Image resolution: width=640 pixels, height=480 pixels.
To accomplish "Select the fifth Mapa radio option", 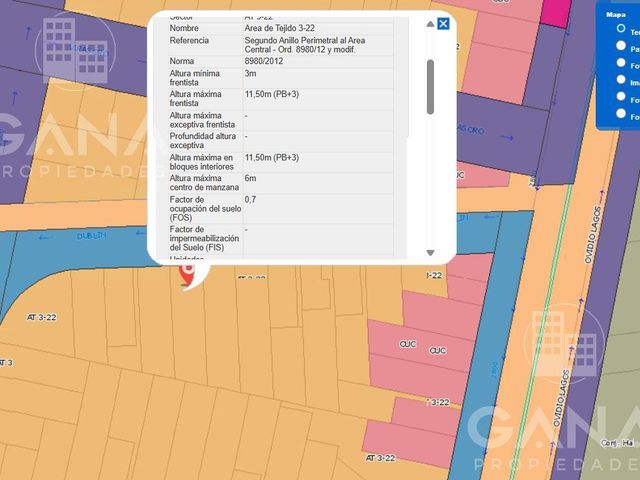I will tap(621, 96).
